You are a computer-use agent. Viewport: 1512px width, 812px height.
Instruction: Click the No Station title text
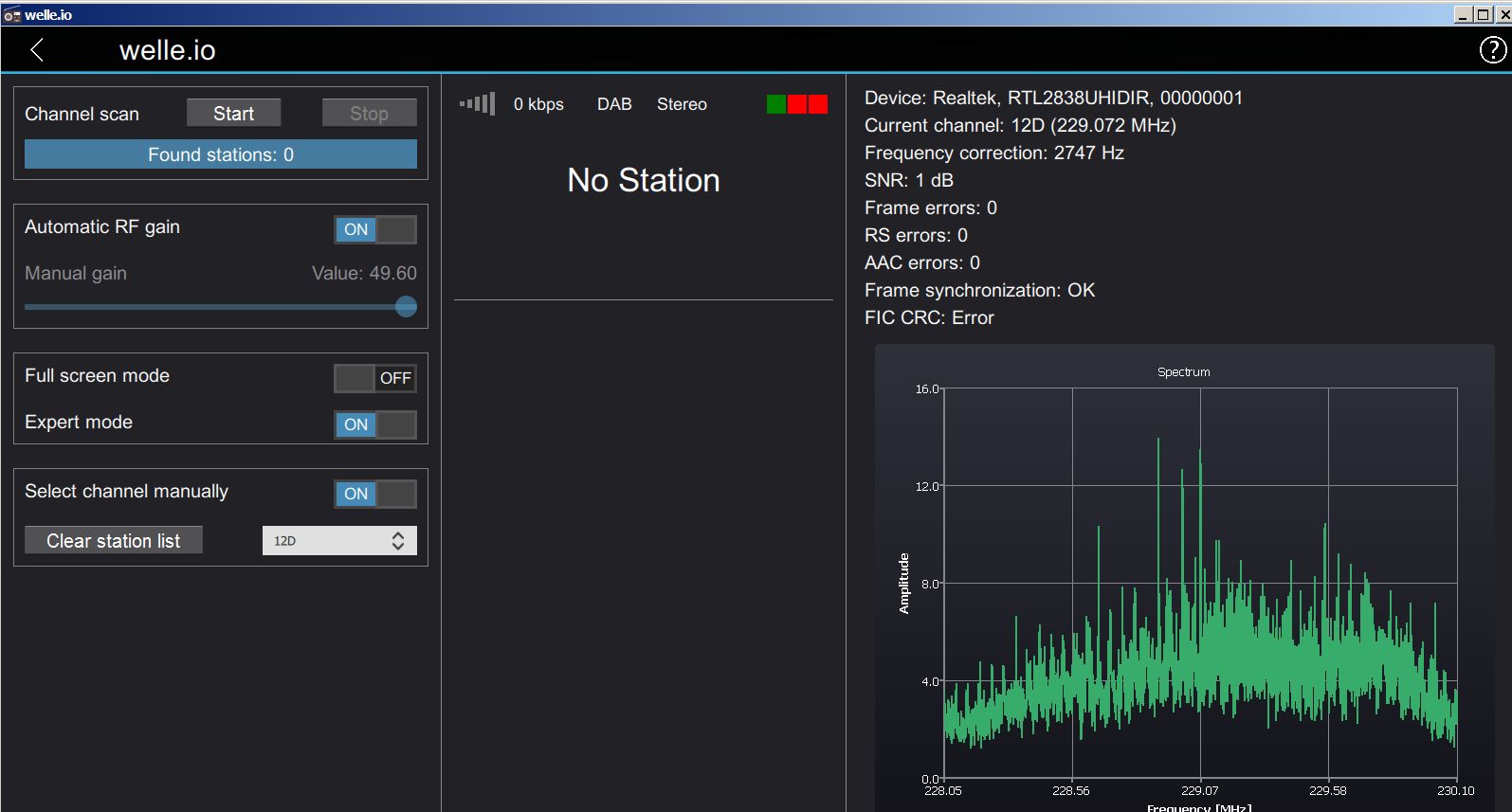643,180
